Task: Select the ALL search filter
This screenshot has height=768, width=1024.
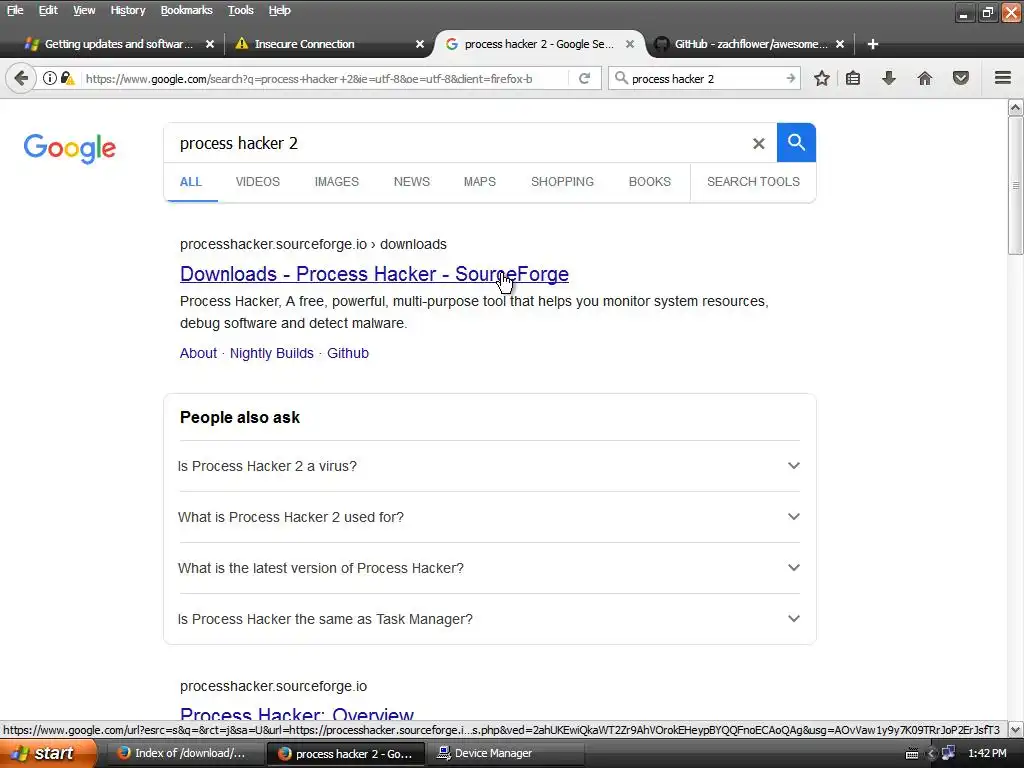Action: click(191, 182)
